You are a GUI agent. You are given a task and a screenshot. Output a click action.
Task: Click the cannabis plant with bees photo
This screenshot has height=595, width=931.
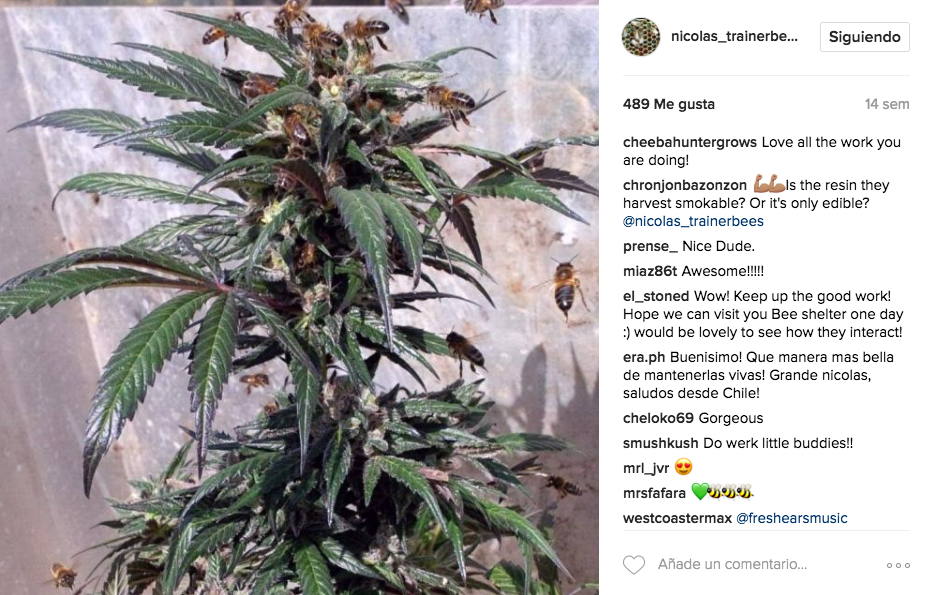(x=299, y=298)
